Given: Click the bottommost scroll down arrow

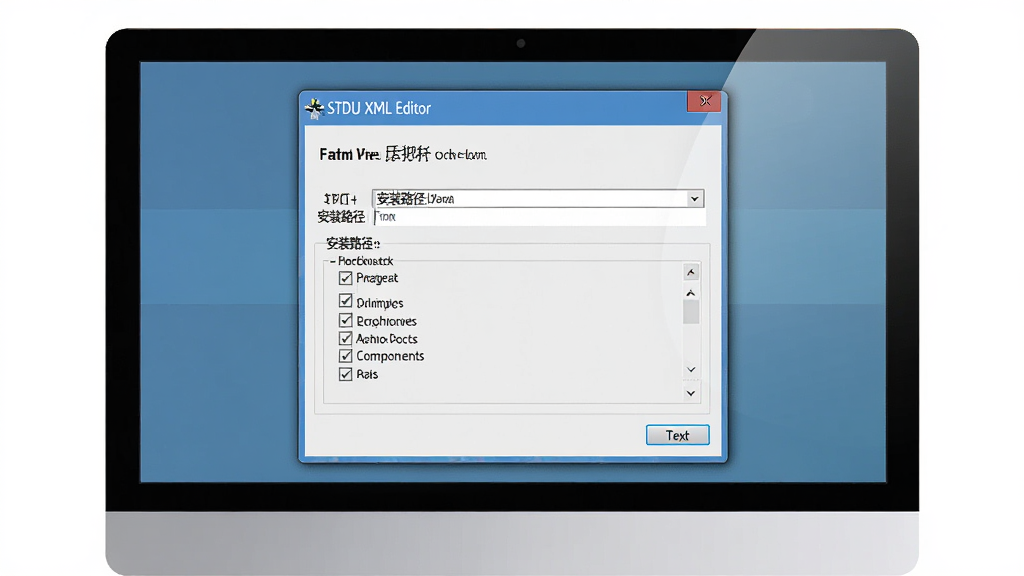Looking at the screenshot, I should [691, 393].
